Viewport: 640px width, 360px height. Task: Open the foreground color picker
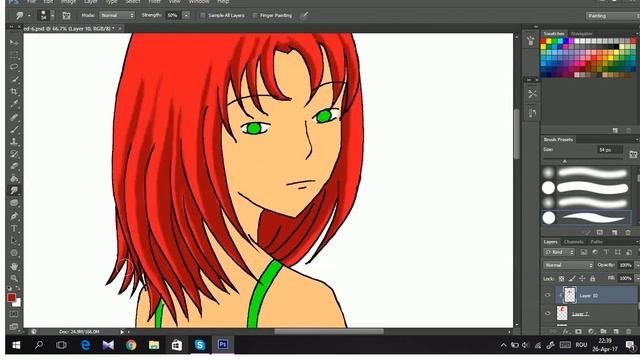11,298
